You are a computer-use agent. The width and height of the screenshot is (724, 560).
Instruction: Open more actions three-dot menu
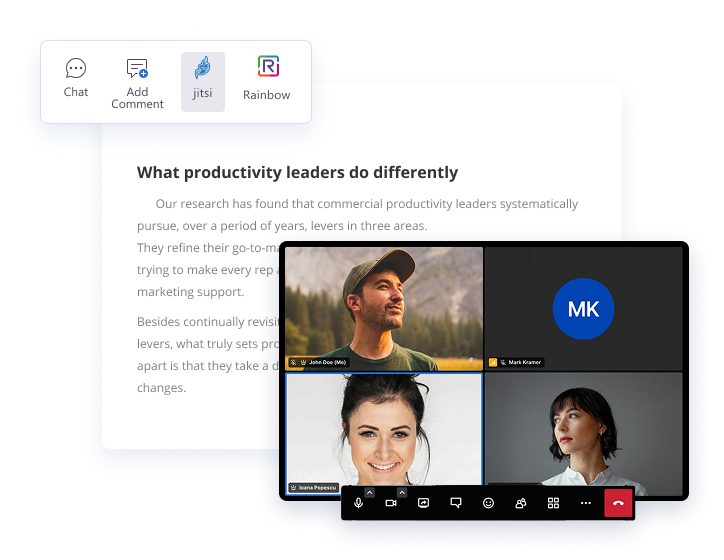coord(585,503)
